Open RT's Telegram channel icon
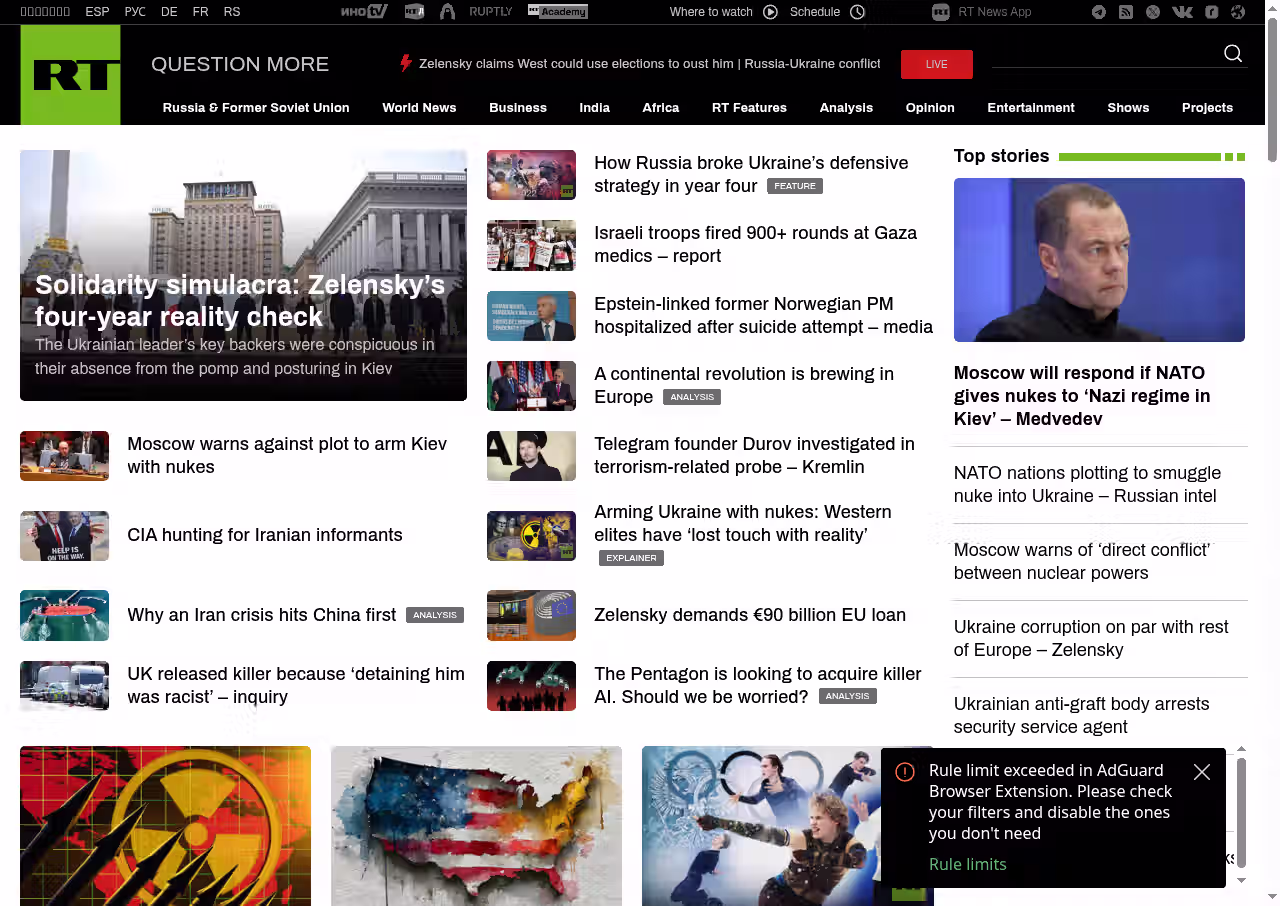This screenshot has height=906, width=1280. pos(1099,12)
